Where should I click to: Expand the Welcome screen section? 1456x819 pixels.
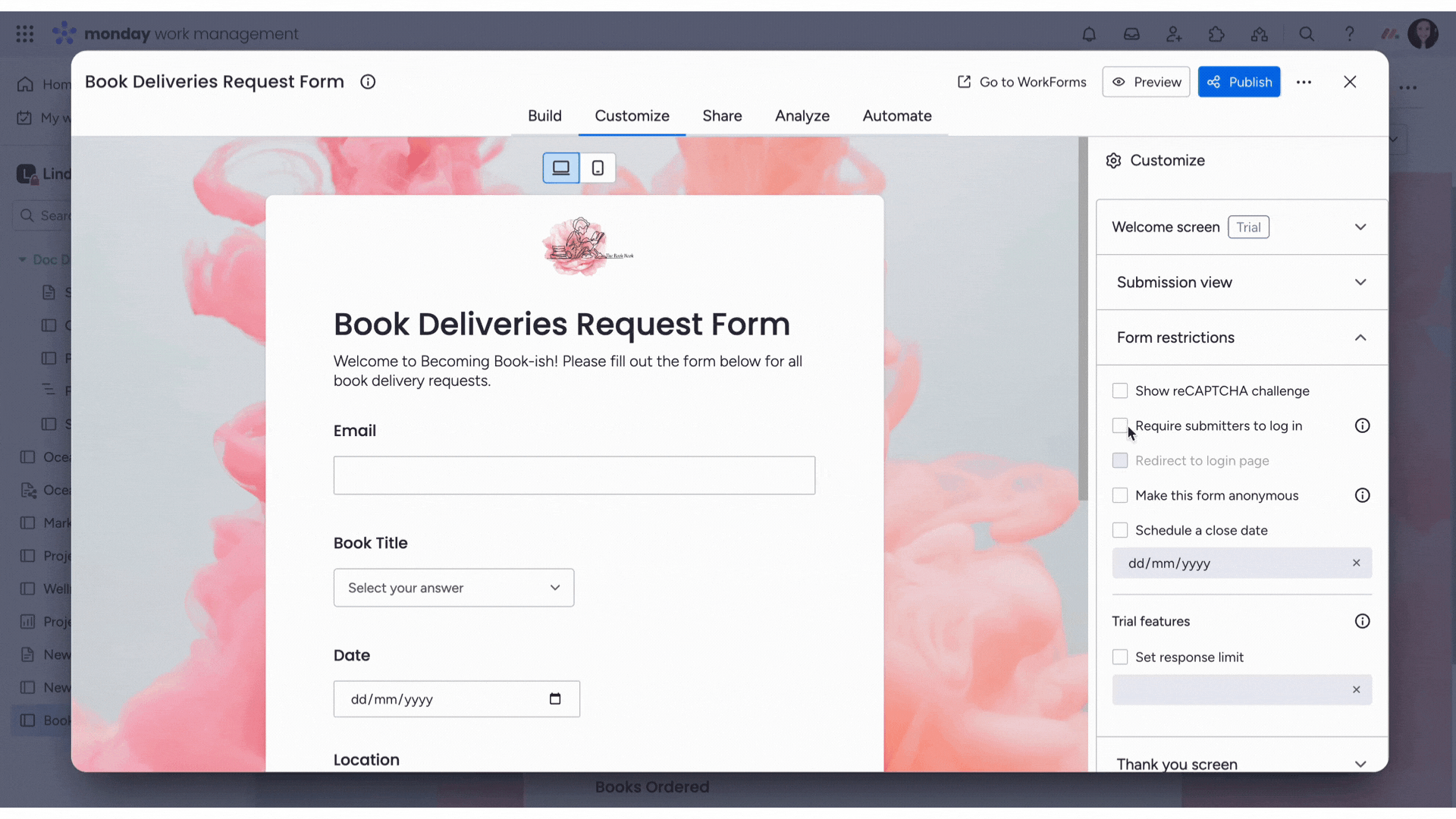1360,227
